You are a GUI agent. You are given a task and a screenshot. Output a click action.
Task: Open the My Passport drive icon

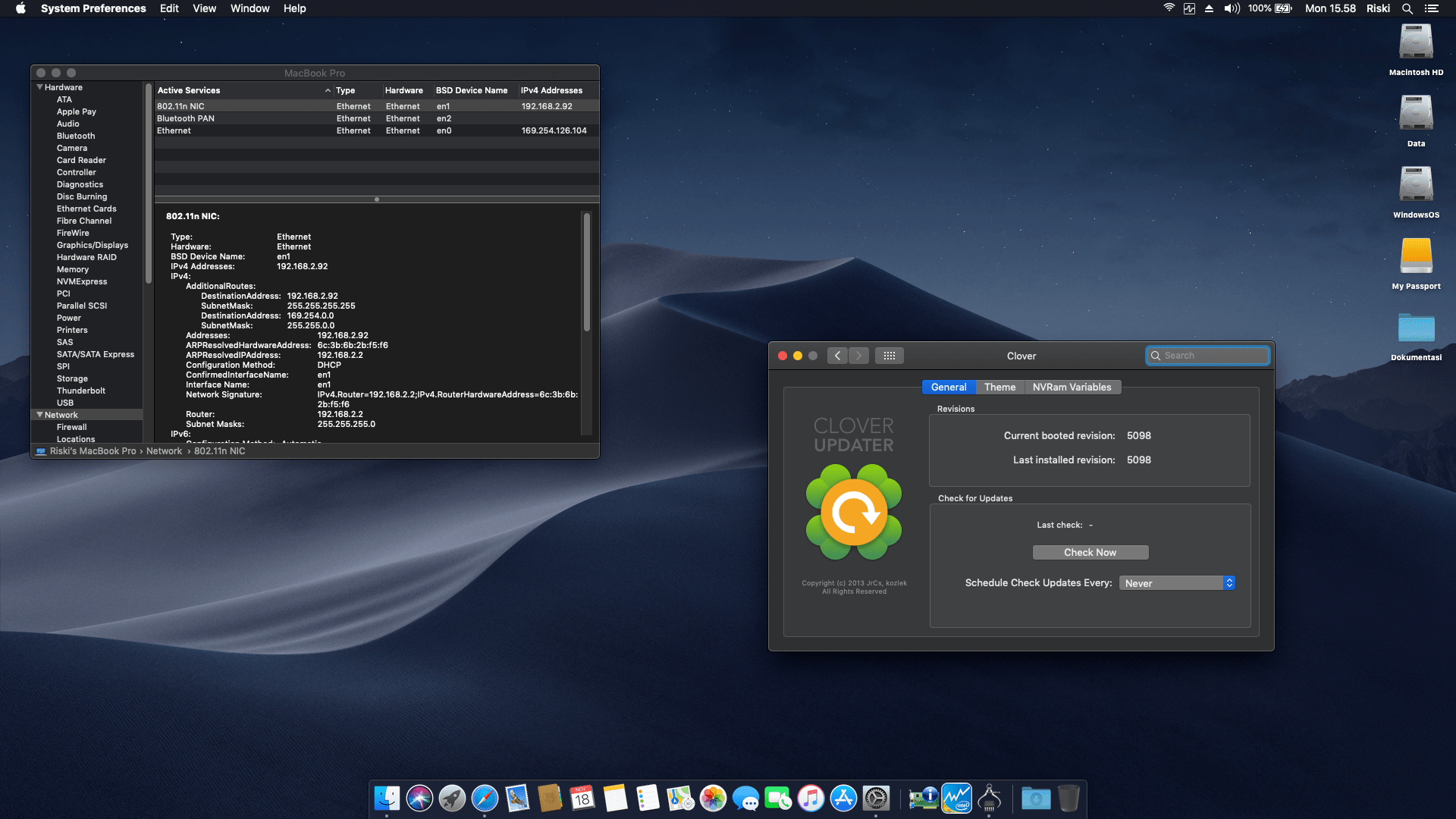click(1416, 258)
